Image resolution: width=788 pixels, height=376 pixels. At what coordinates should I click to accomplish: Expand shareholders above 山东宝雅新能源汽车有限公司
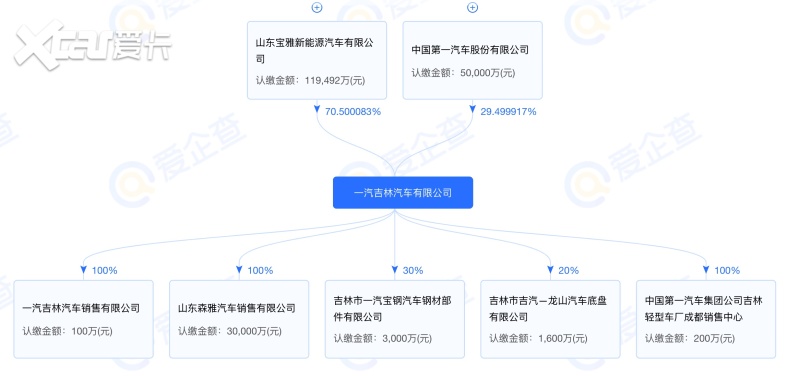point(317,8)
